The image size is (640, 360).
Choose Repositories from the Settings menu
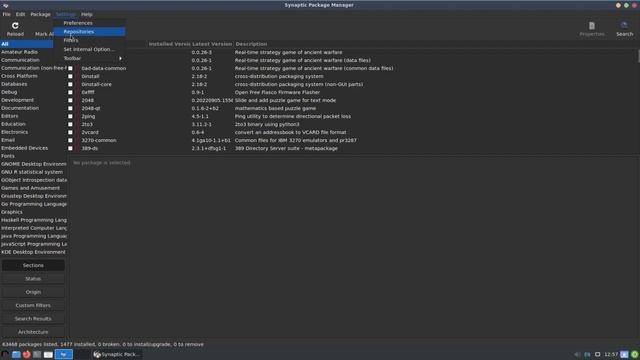(x=89, y=32)
